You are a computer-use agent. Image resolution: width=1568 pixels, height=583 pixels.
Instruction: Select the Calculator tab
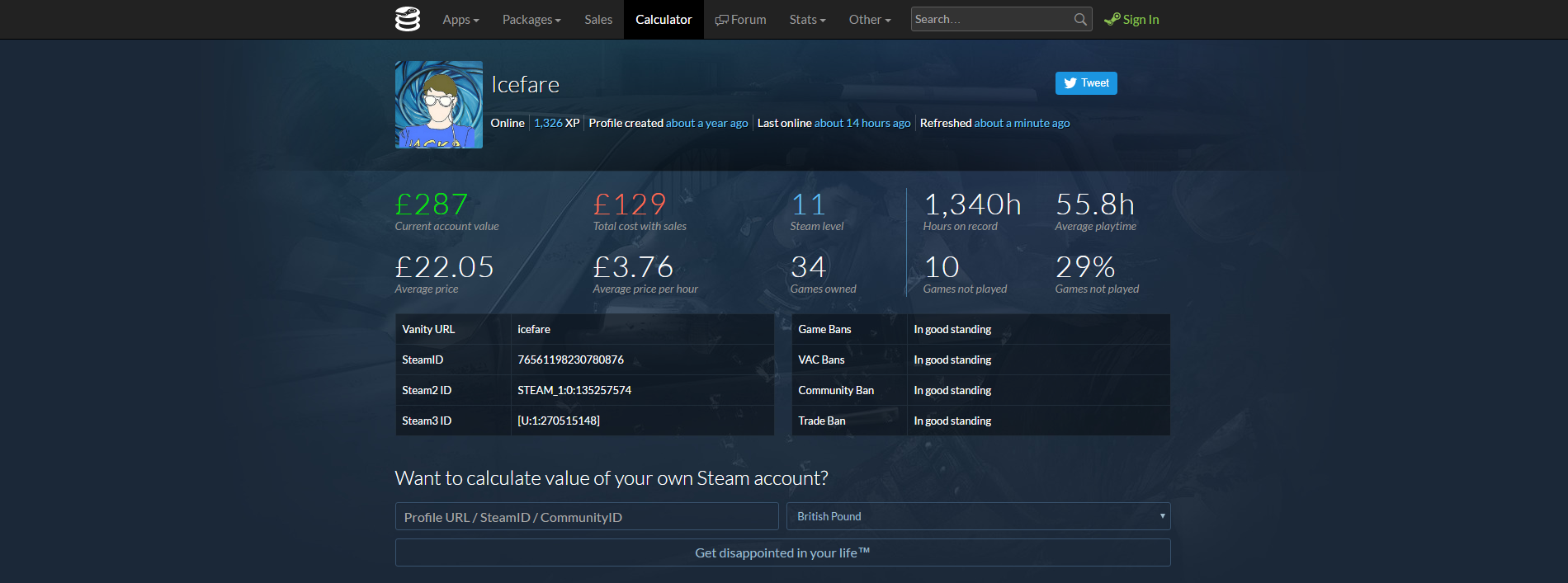[x=664, y=20]
